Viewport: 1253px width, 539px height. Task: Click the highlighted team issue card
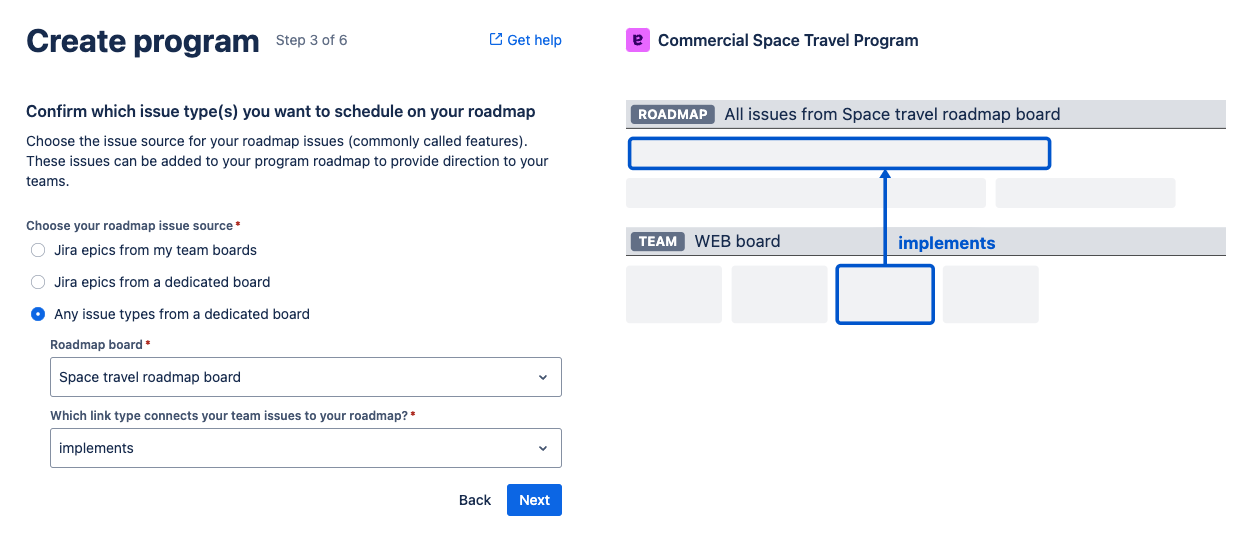(885, 294)
